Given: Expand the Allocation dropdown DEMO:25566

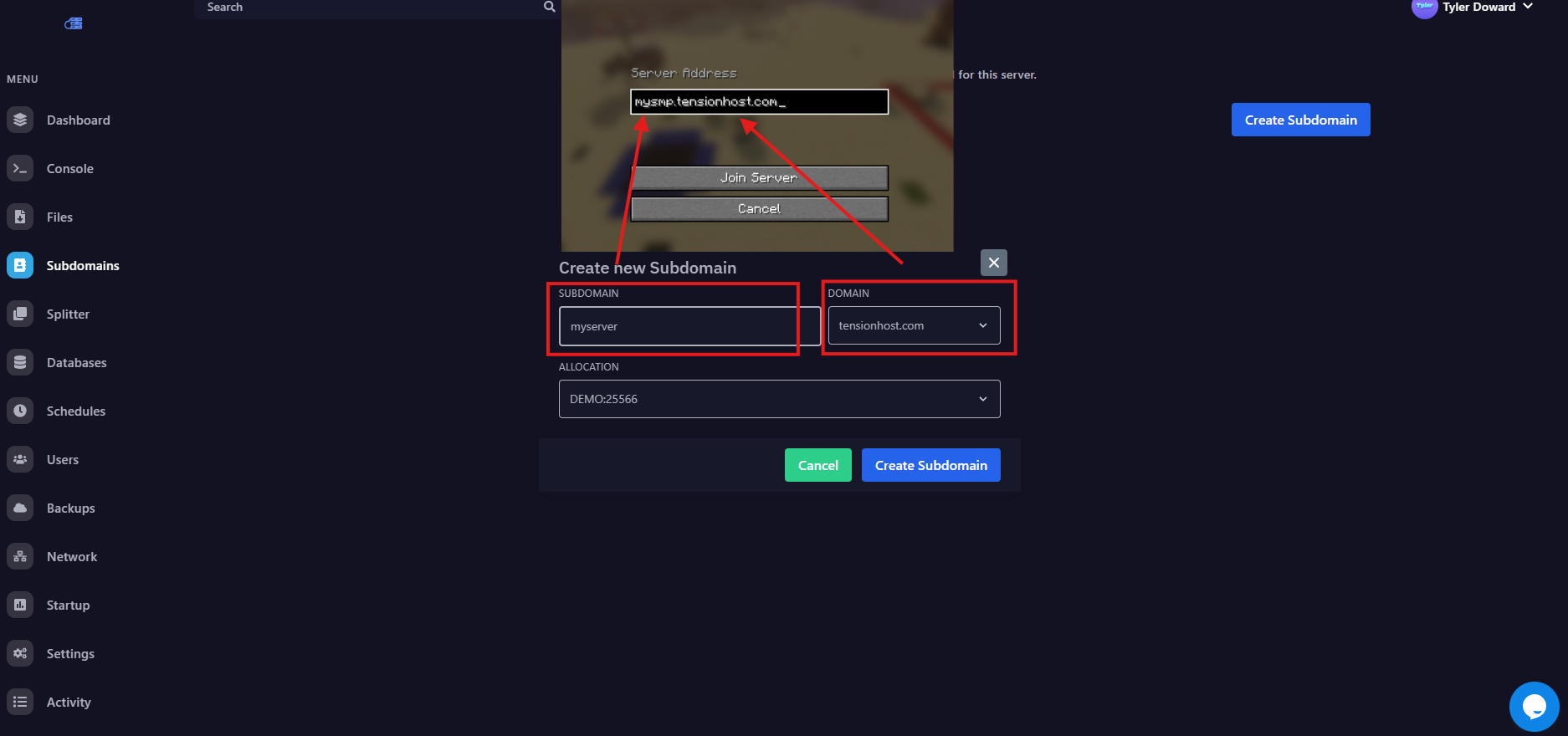Looking at the screenshot, I should coord(779,399).
